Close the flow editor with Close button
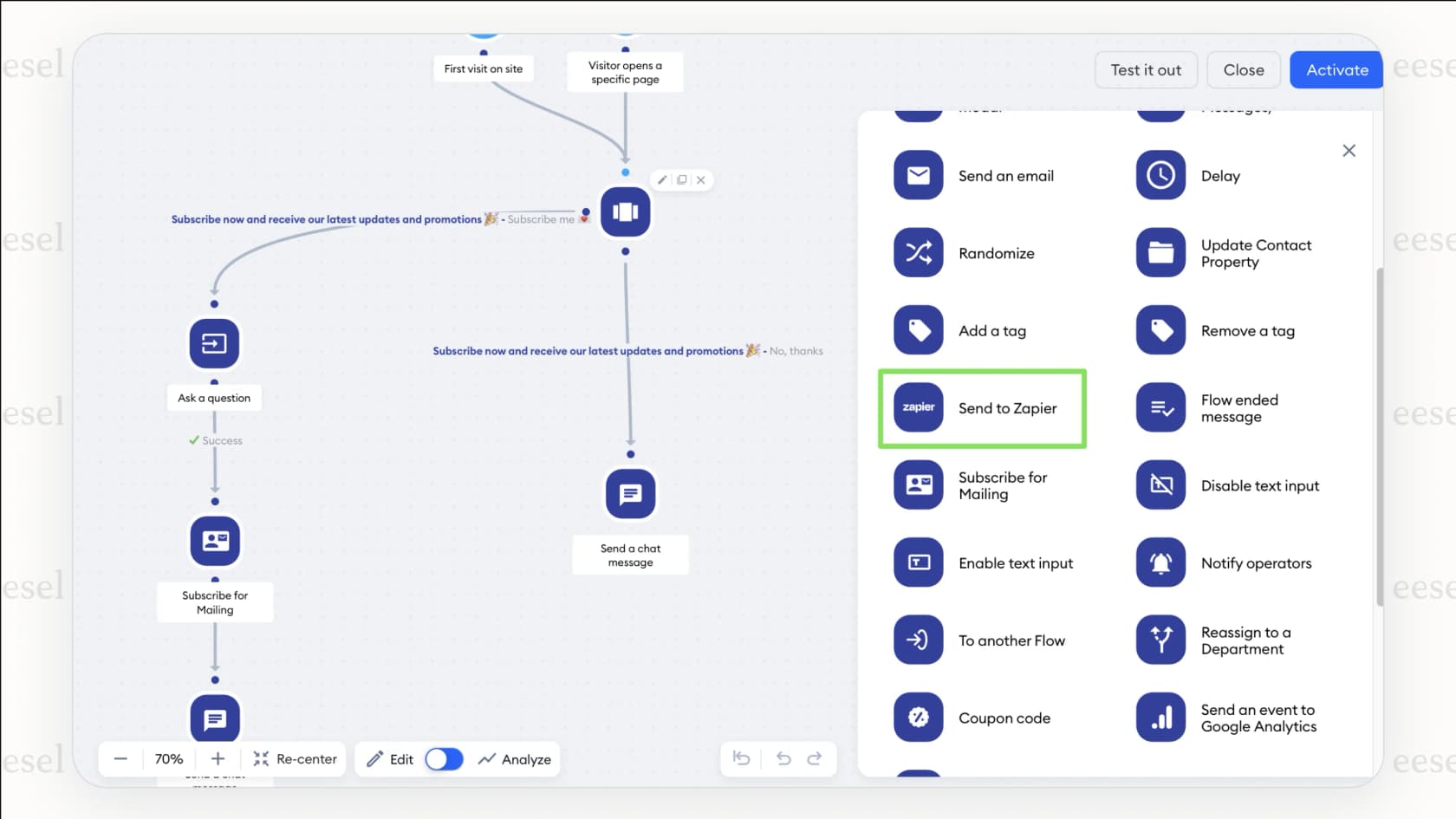This screenshot has width=1456, height=819. pyautogui.click(x=1244, y=70)
